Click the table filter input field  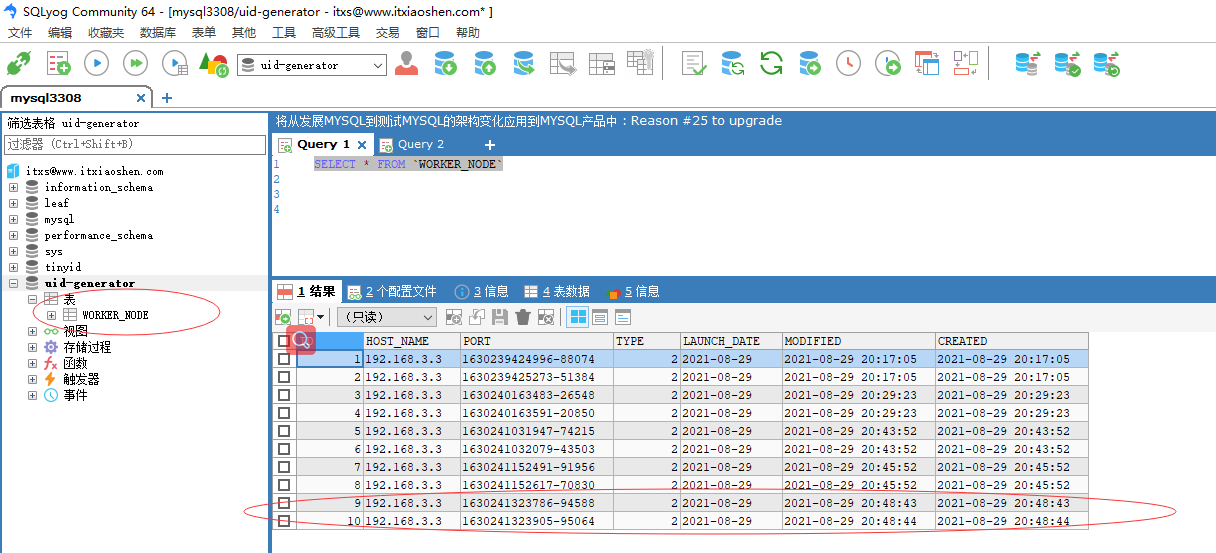(135, 145)
